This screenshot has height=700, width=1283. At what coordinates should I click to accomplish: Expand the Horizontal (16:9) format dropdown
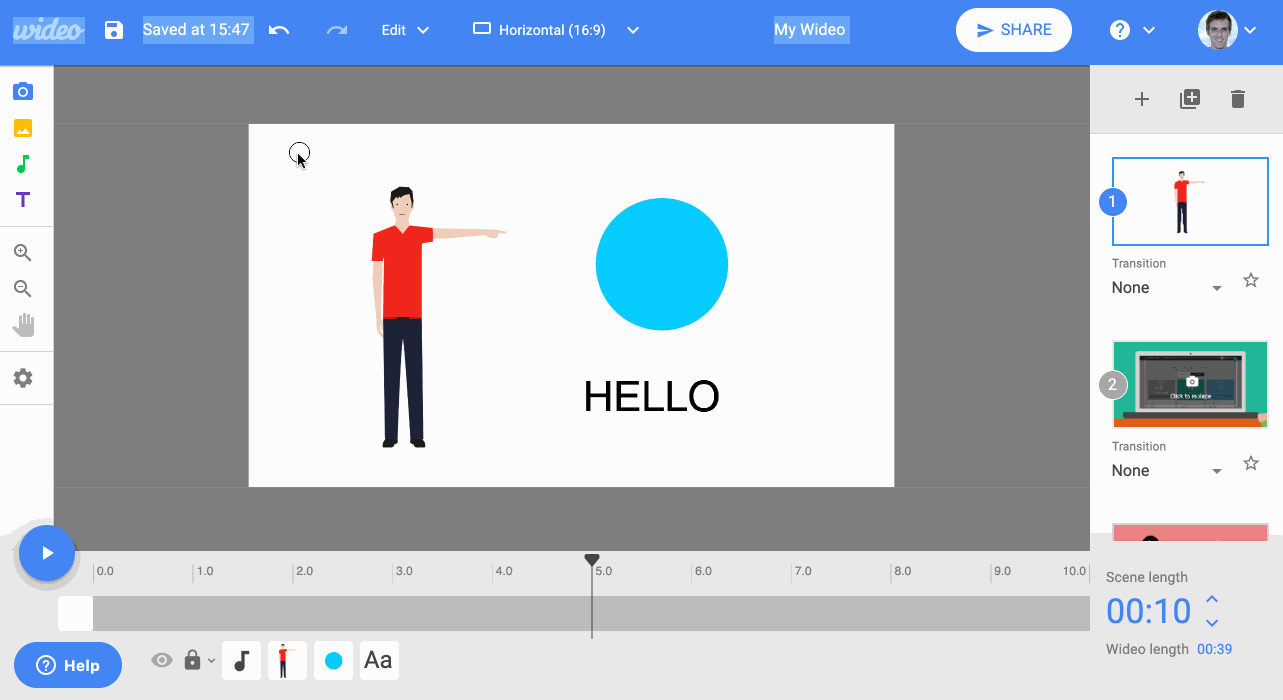pos(555,30)
